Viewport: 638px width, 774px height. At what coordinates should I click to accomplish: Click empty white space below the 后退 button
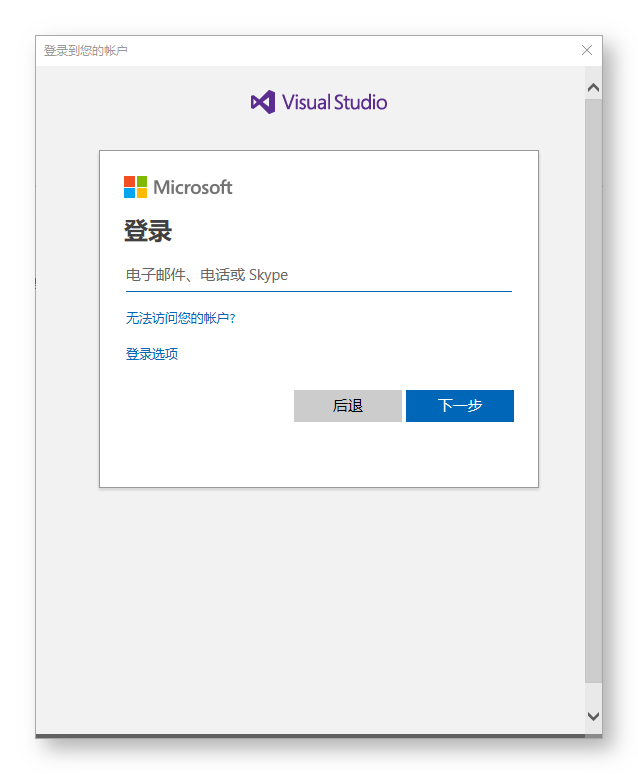click(347, 455)
